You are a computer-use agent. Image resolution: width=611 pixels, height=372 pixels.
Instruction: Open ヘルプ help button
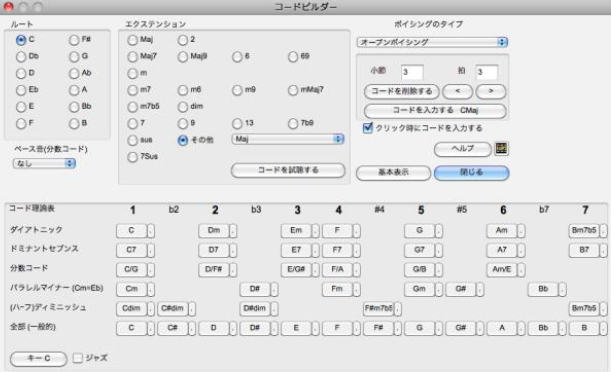(463, 149)
